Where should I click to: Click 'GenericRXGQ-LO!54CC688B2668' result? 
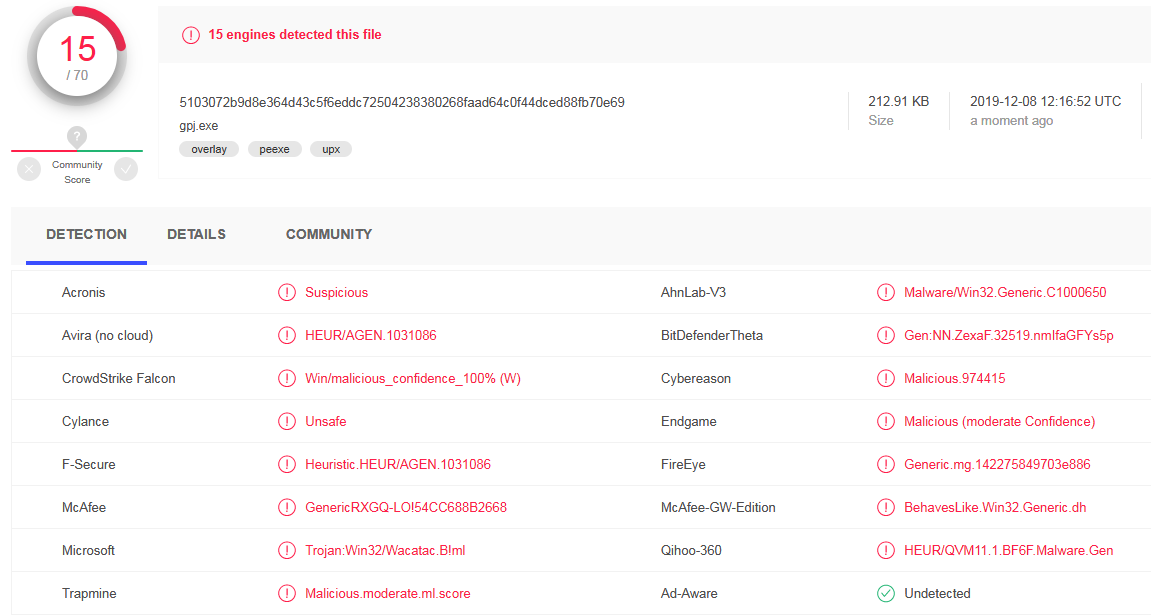click(406, 507)
